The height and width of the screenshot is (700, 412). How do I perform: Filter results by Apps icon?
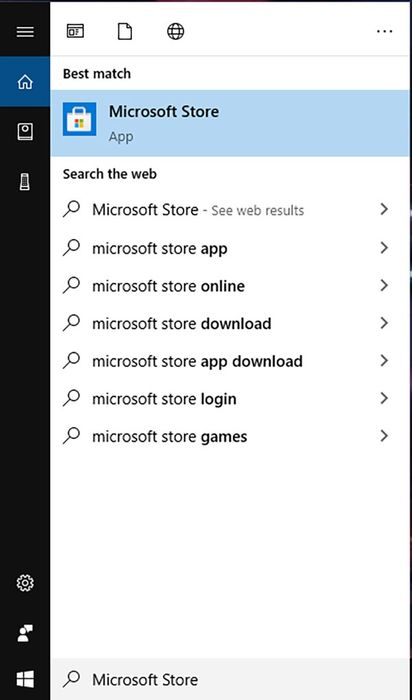(75, 31)
